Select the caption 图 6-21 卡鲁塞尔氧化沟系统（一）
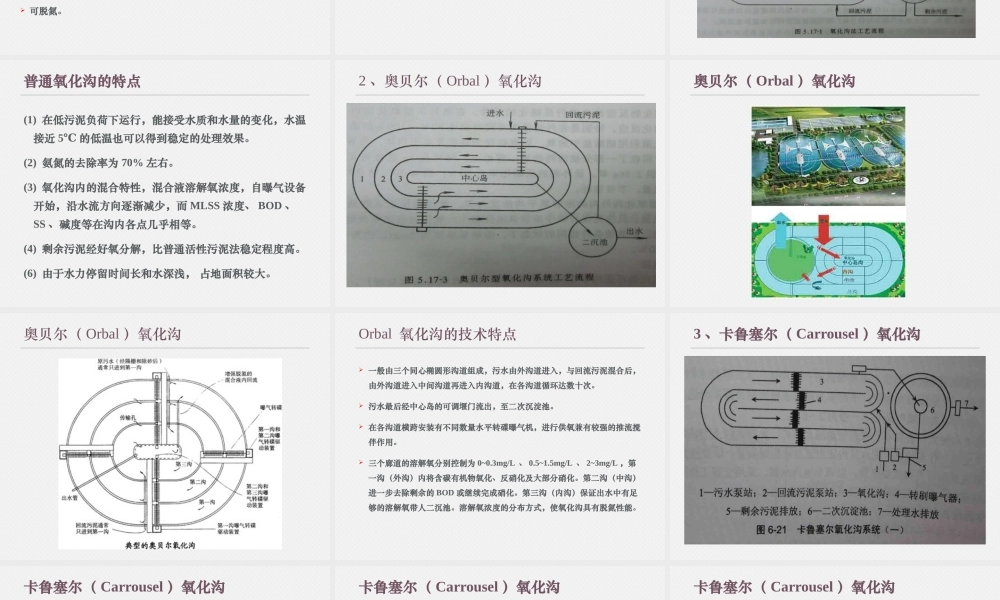The height and width of the screenshot is (600, 1000). click(830, 529)
